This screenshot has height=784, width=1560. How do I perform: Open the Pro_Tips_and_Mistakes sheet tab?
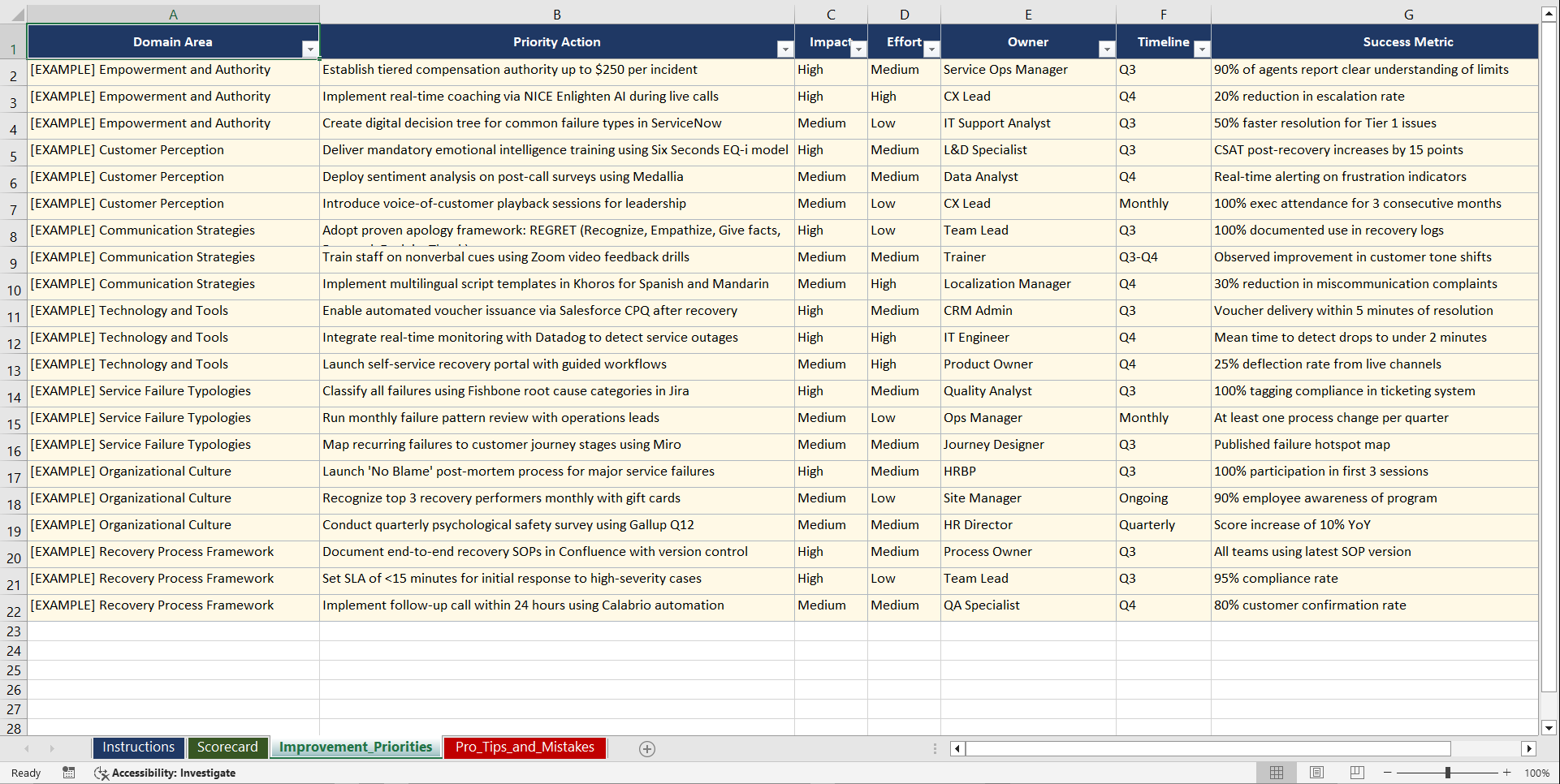525,747
